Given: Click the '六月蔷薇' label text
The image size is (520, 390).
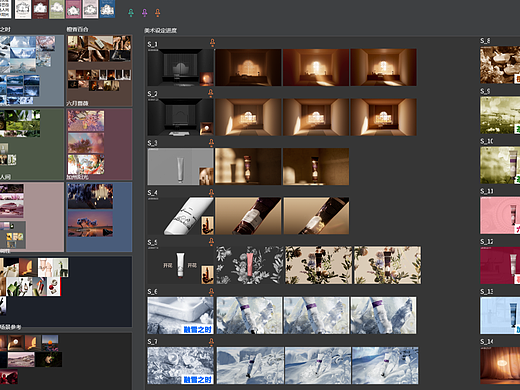Looking at the screenshot, I should click(x=77, y=103).
